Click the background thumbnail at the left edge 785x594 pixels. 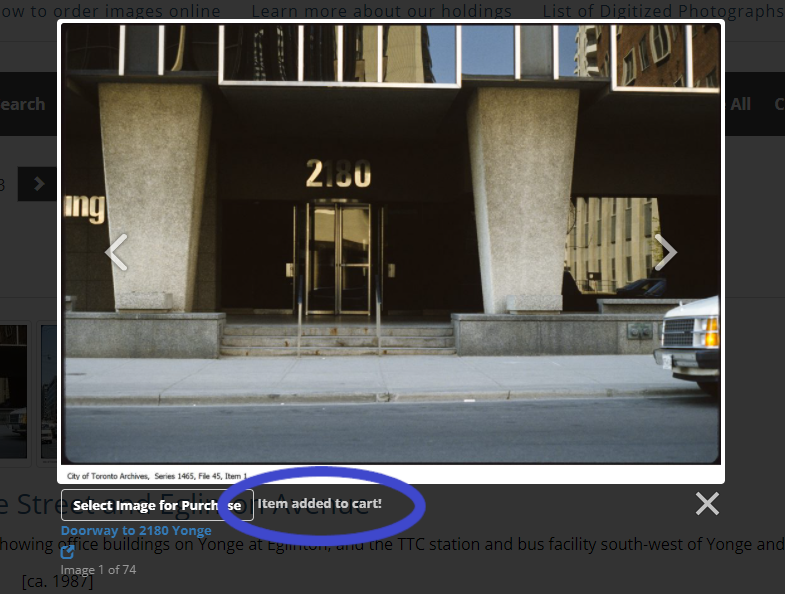[x=14, y=392]
